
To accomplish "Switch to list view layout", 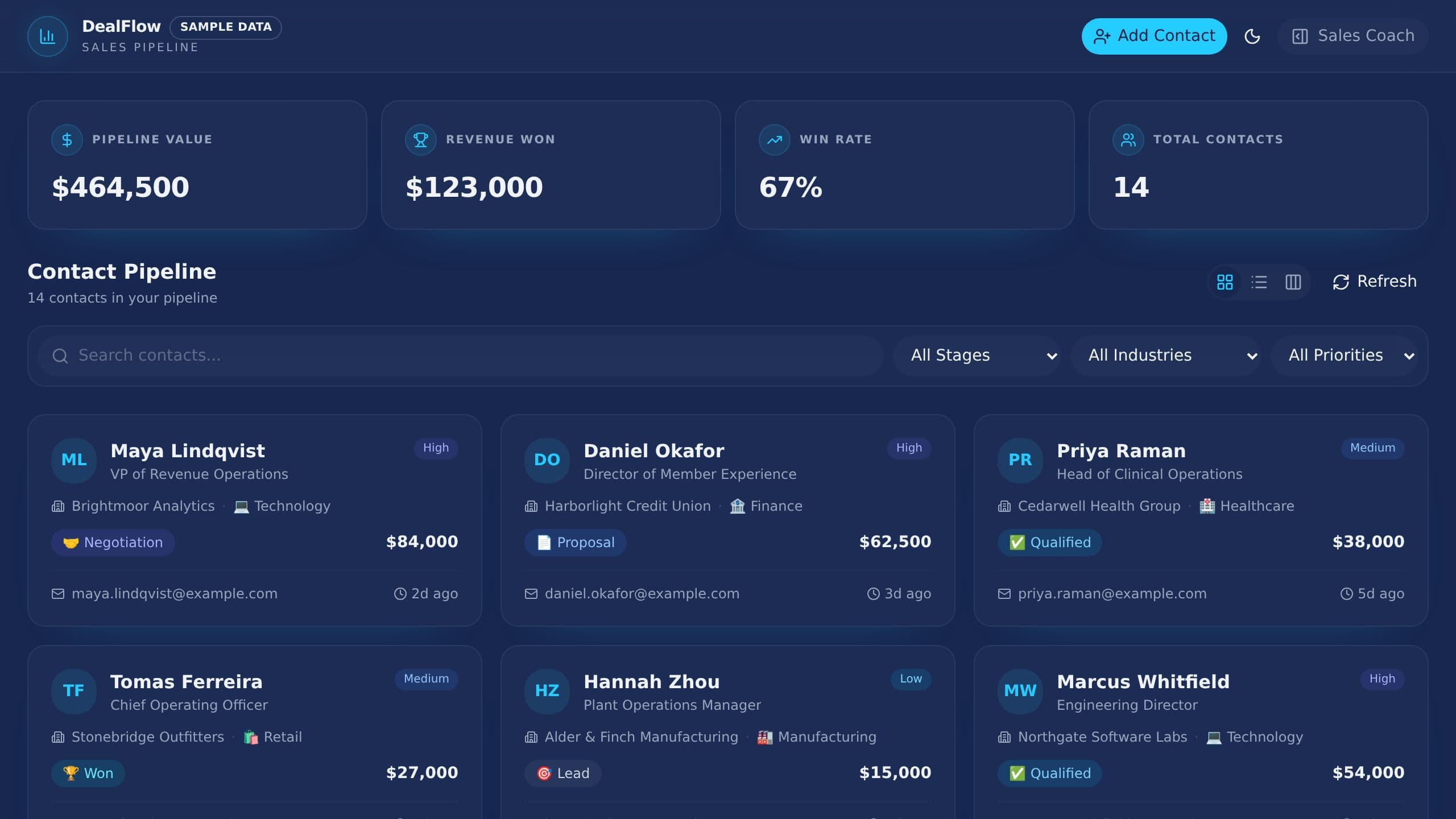I will point(1259,282).
